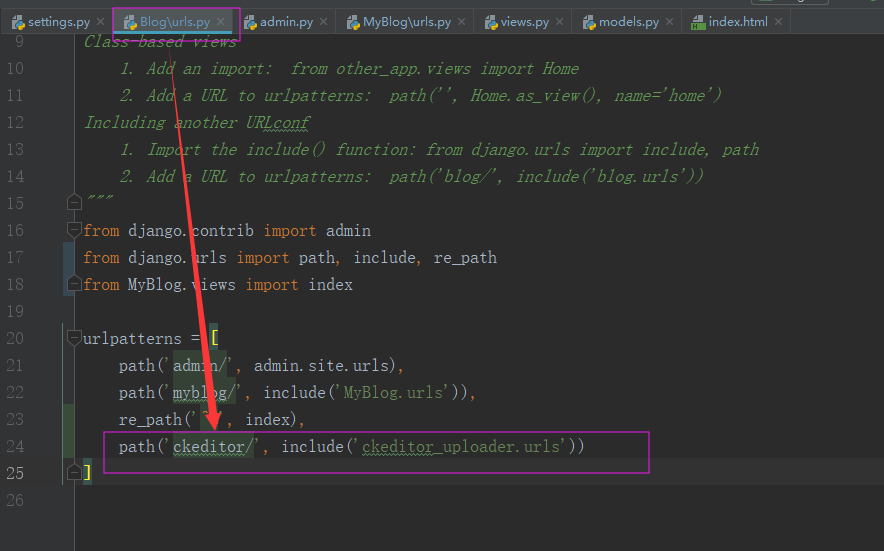
Task: Open the views.py tab
Action: click(x=524, y=22)
